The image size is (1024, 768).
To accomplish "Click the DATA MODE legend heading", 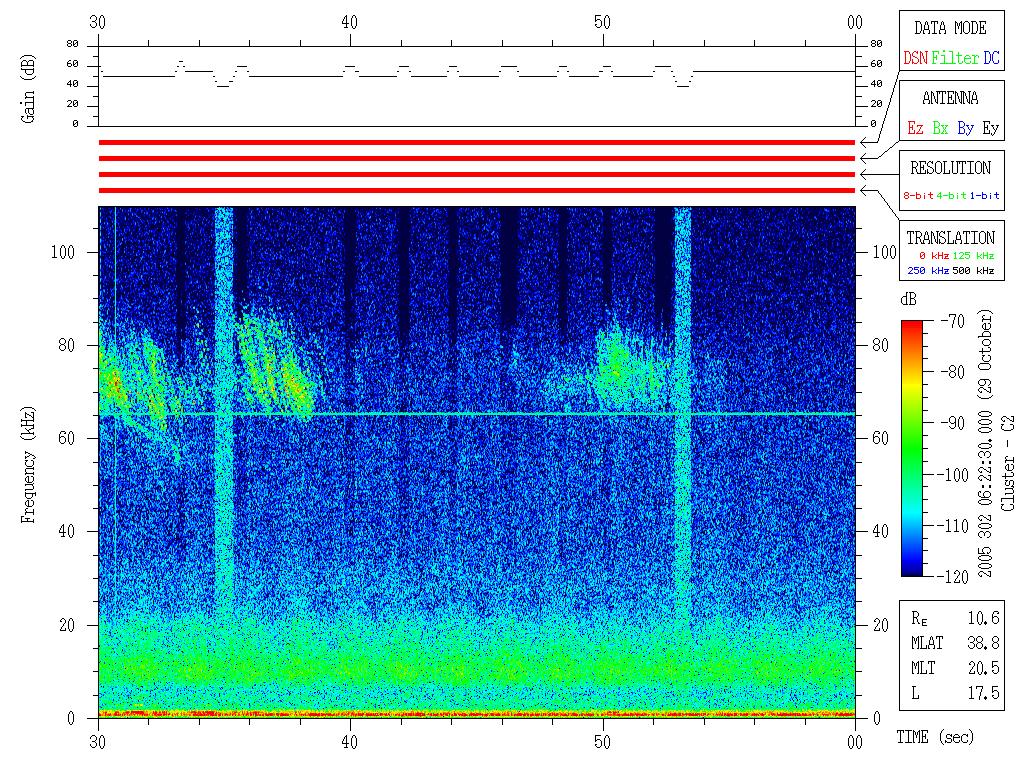I will (950, 28).
